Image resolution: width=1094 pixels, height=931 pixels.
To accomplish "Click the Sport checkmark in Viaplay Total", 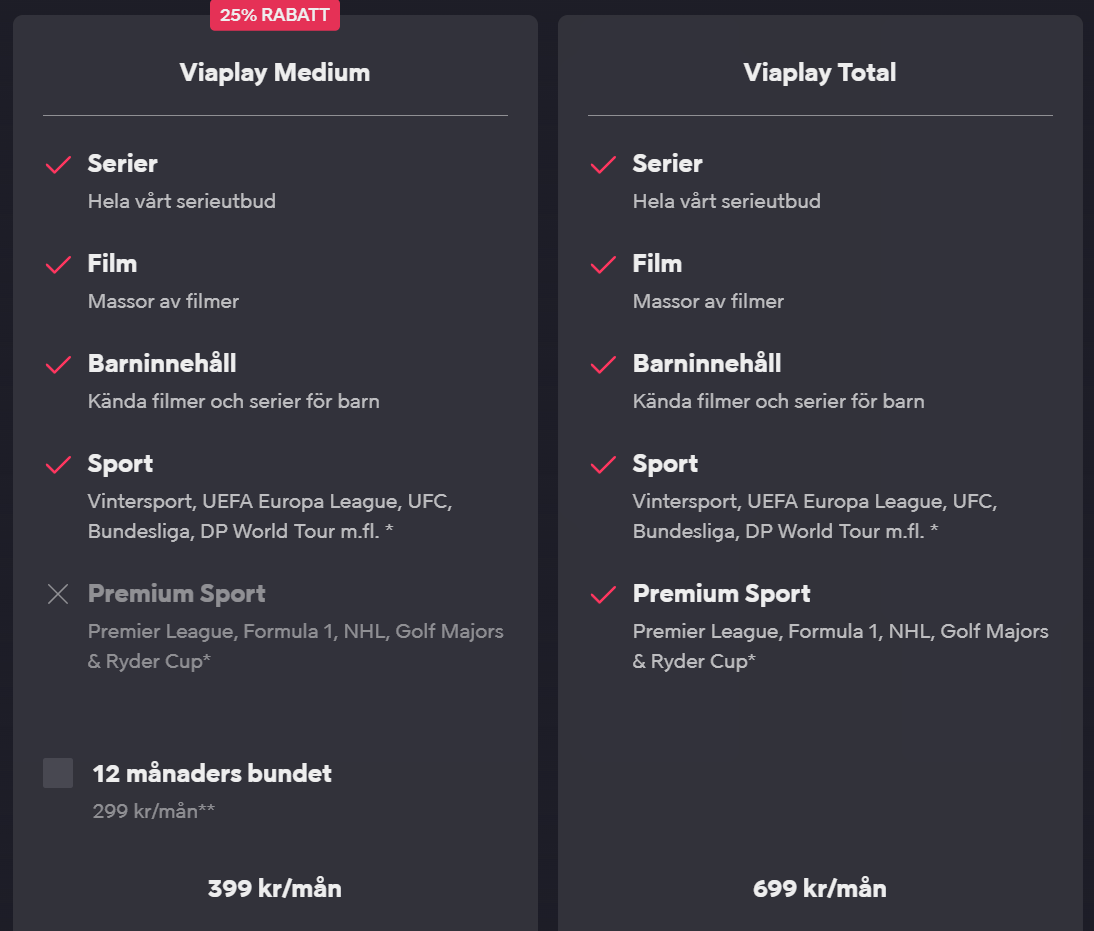I will pos(603,464).
